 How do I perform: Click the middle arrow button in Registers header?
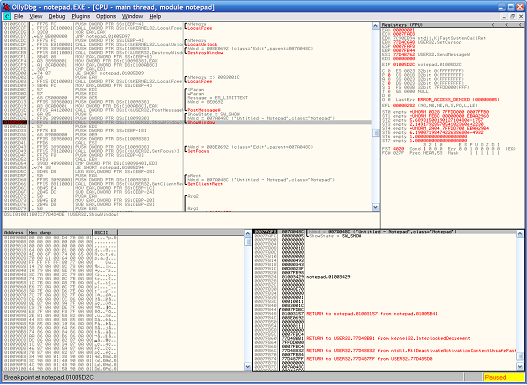point(506,25)
